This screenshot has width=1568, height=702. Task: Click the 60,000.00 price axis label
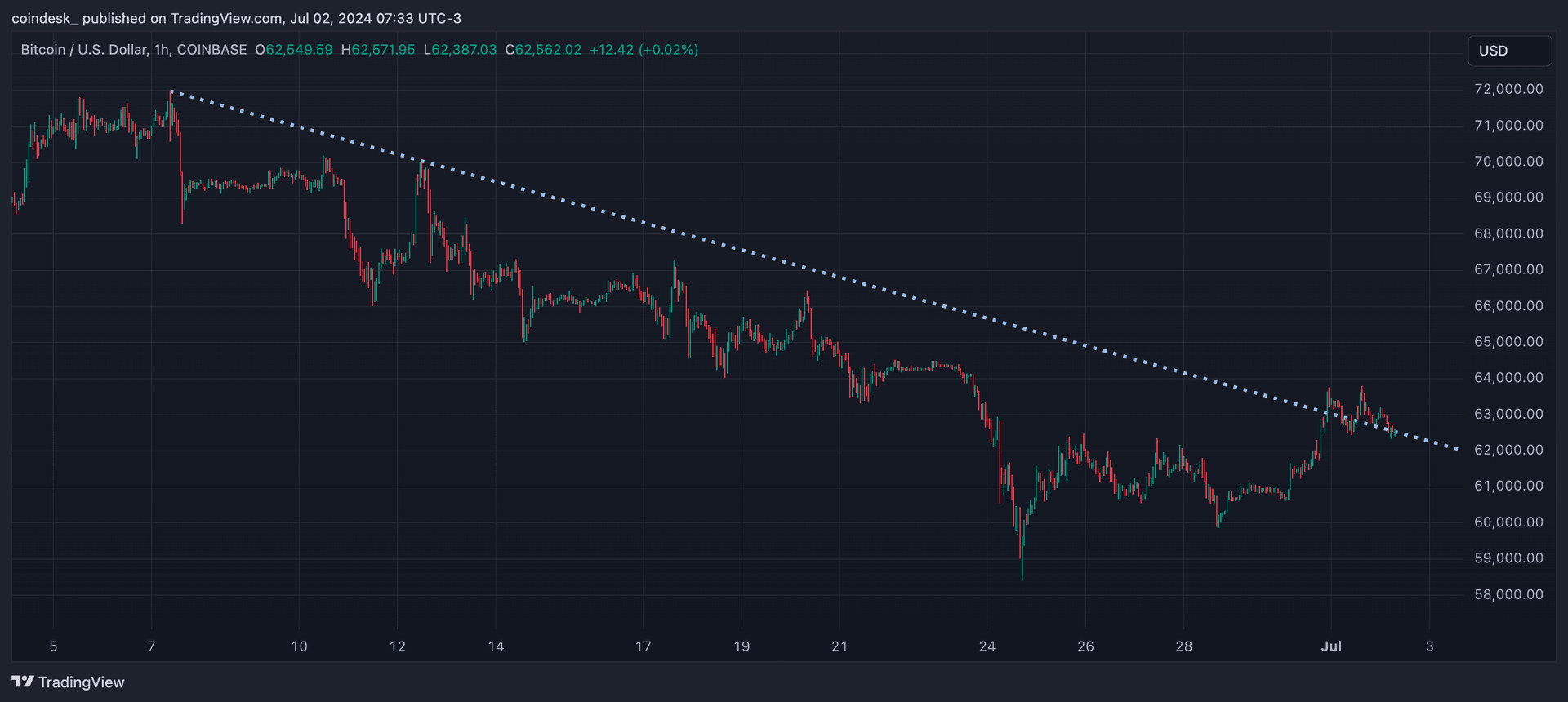click(x=1508, y=522)
